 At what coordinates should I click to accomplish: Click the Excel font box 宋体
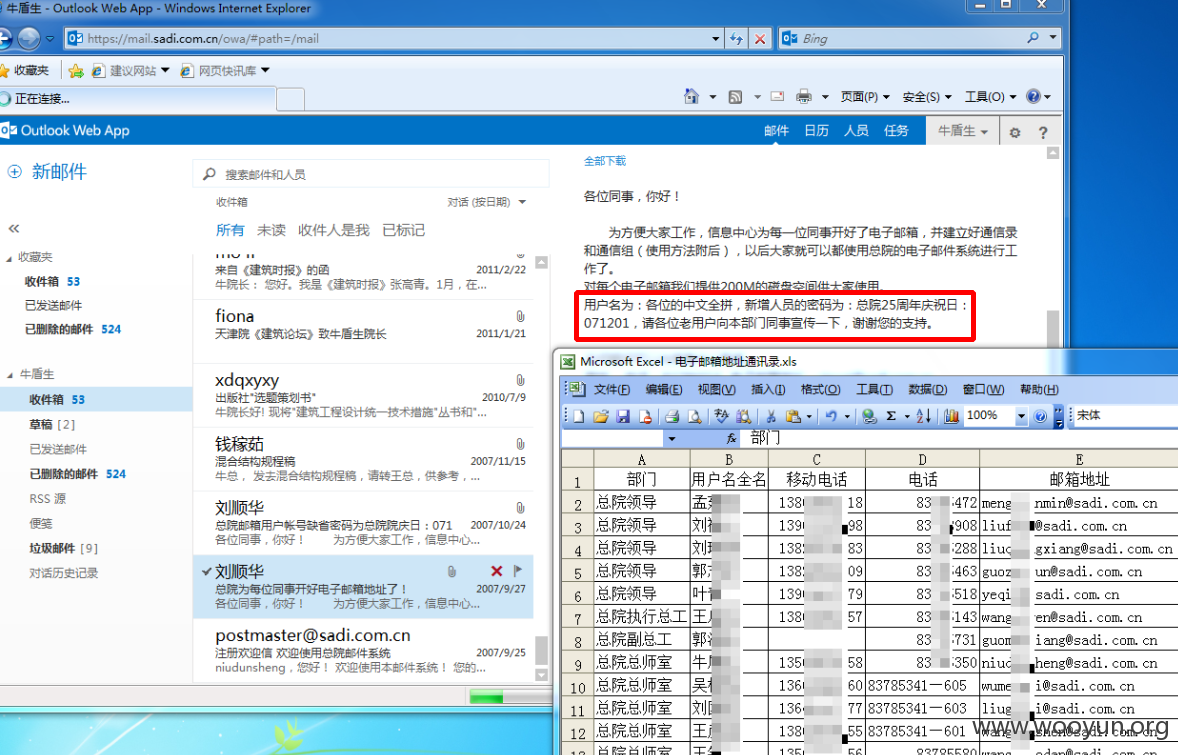pos(1123,415)
